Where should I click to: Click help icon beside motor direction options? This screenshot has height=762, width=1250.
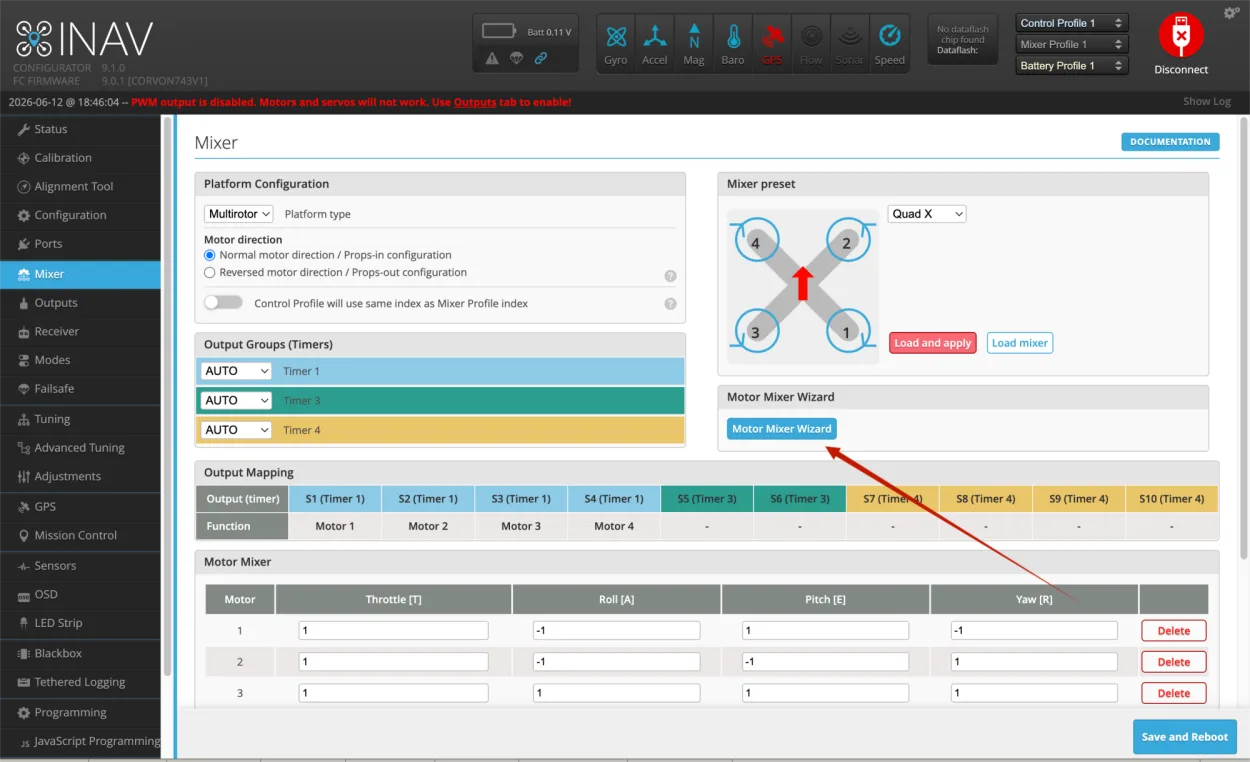point(670,276)
